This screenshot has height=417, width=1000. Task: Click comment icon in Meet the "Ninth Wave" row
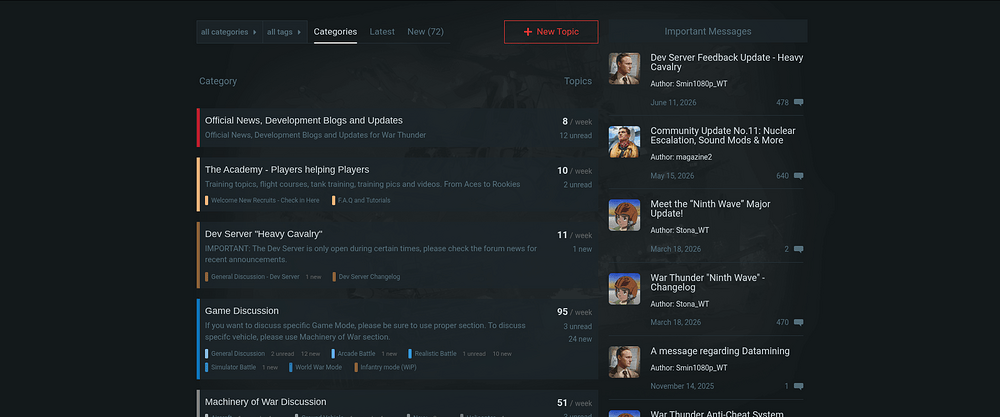[798, 249]
